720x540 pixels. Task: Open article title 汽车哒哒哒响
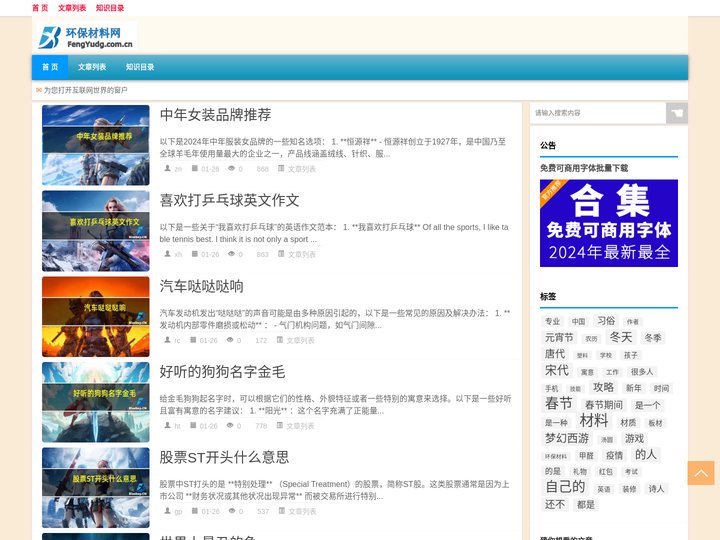[202, 286]
